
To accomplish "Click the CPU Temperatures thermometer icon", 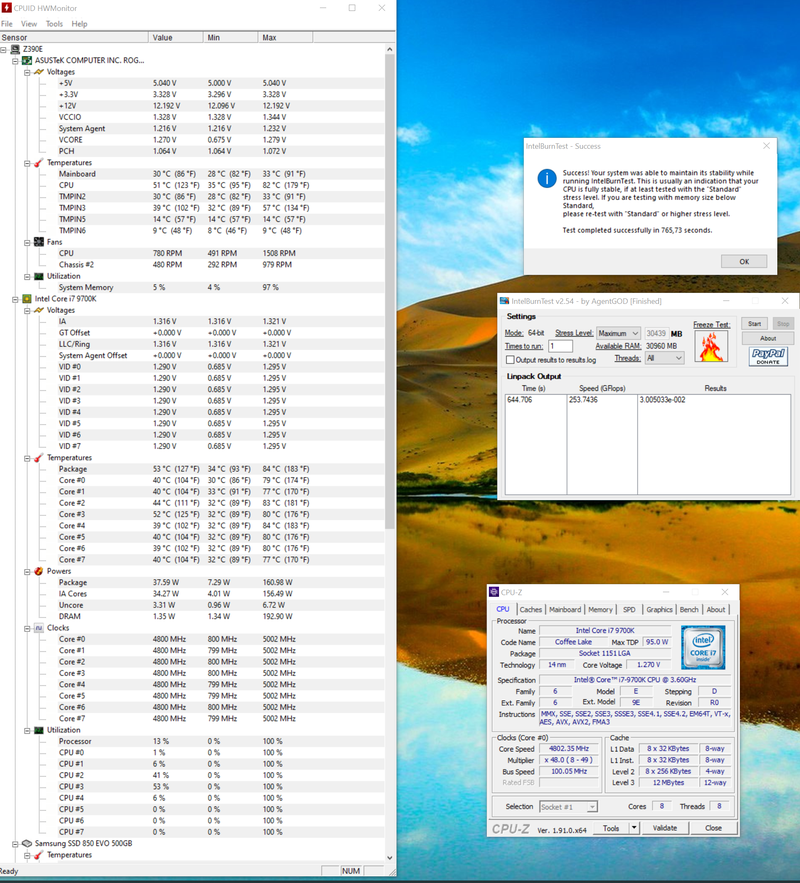I will [38, 458].
